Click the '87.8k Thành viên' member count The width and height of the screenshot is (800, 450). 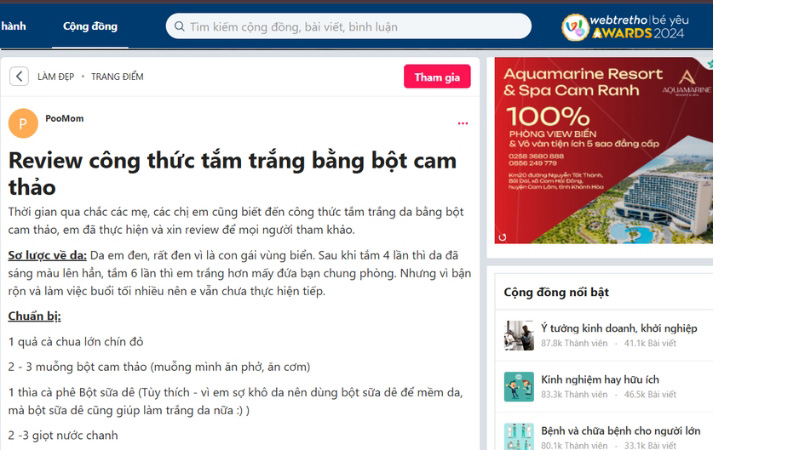tap(574, 343)
